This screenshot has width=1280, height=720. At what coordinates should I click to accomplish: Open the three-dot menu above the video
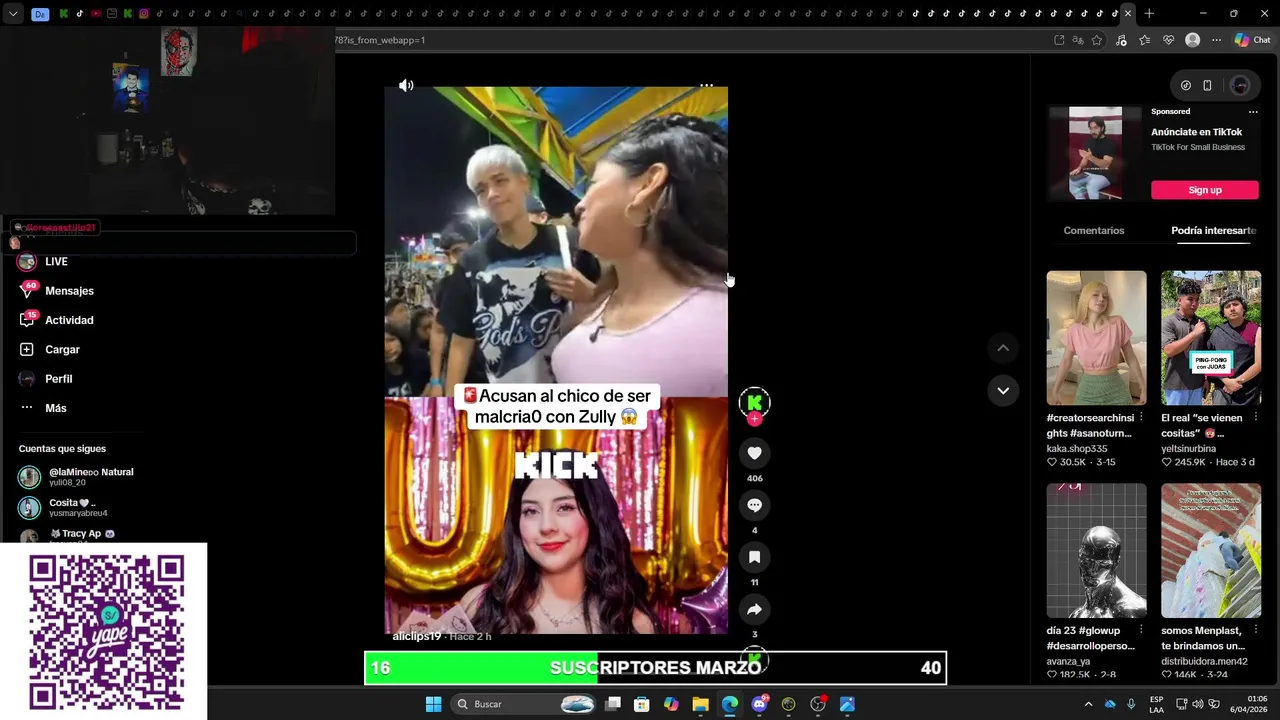(x=706, y=85)
